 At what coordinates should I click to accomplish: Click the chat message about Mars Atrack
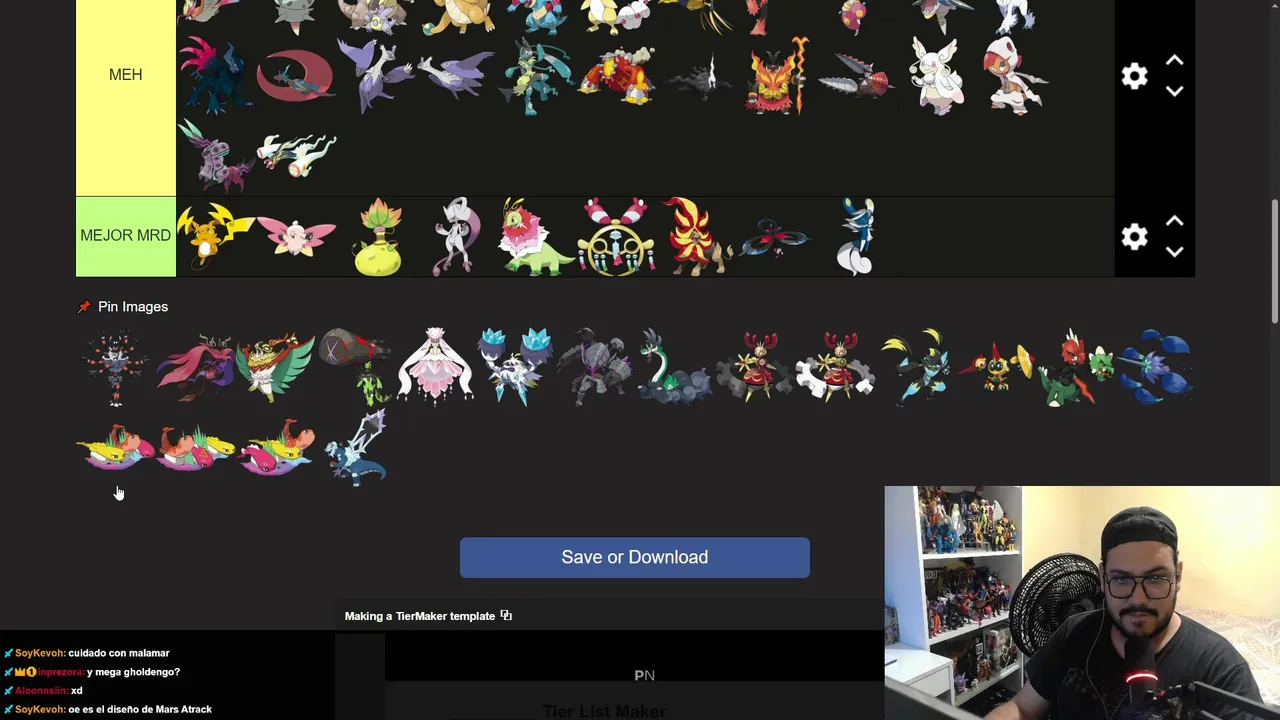[x=140, y=710]
